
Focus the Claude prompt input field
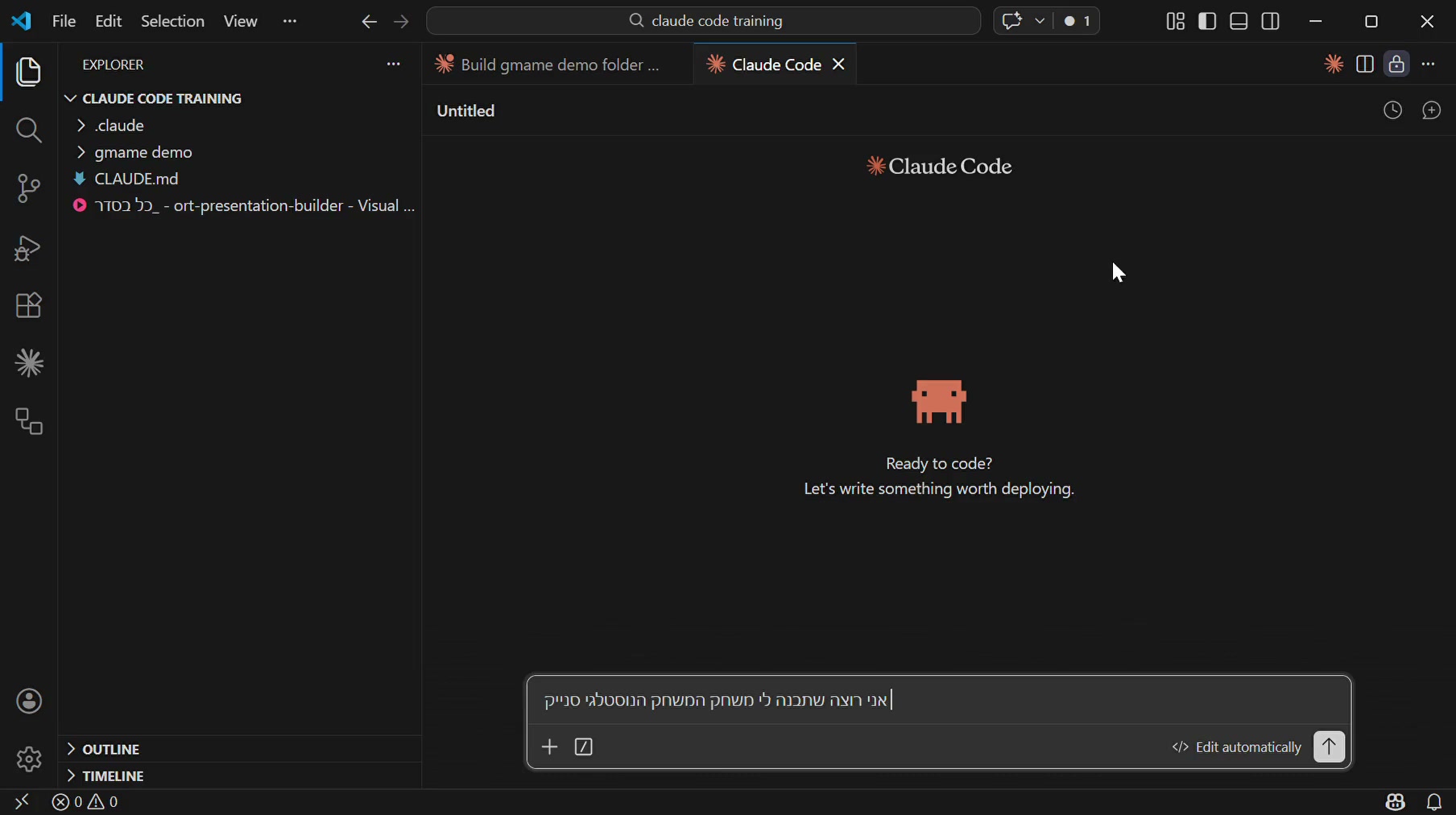(x=939, y=700)
